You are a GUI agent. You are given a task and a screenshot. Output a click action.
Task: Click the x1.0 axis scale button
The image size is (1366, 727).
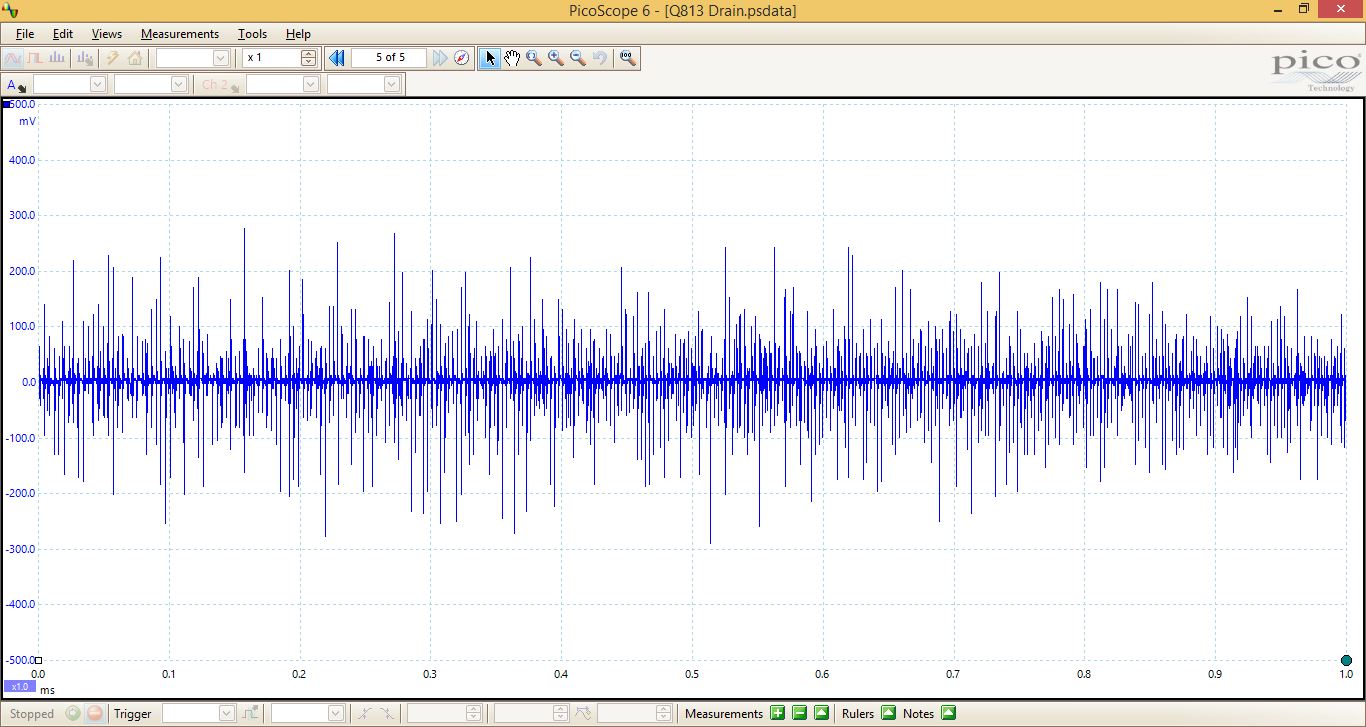coord(19,687)
